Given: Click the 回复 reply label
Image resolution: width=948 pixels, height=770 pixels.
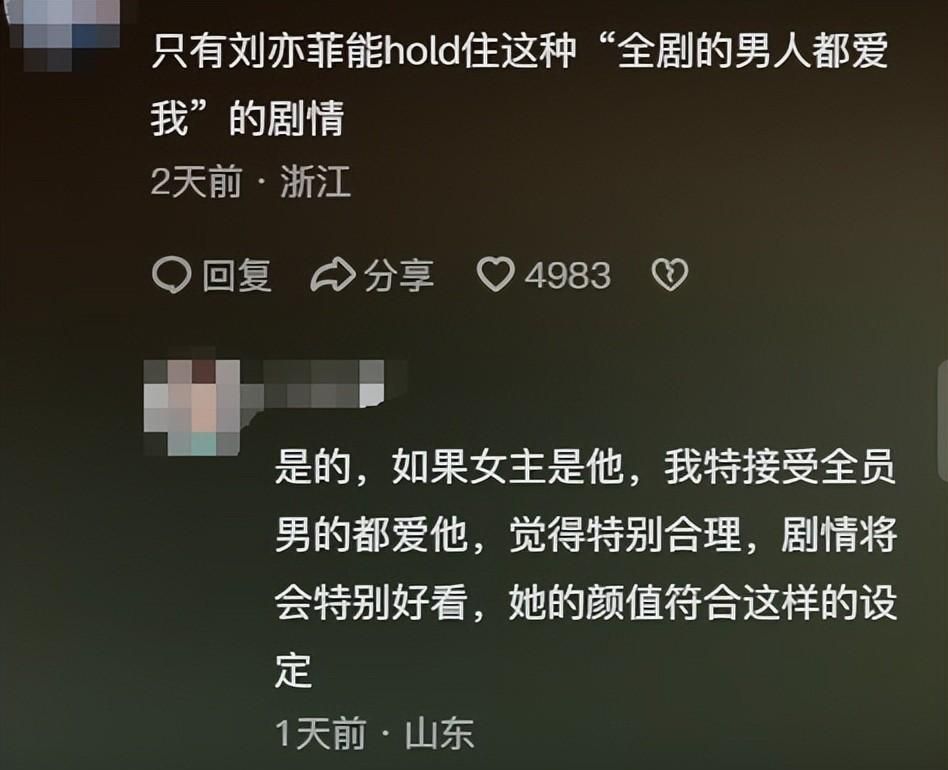Looking at the screenshot, I should pyautogui.click(x=237, y=276).
